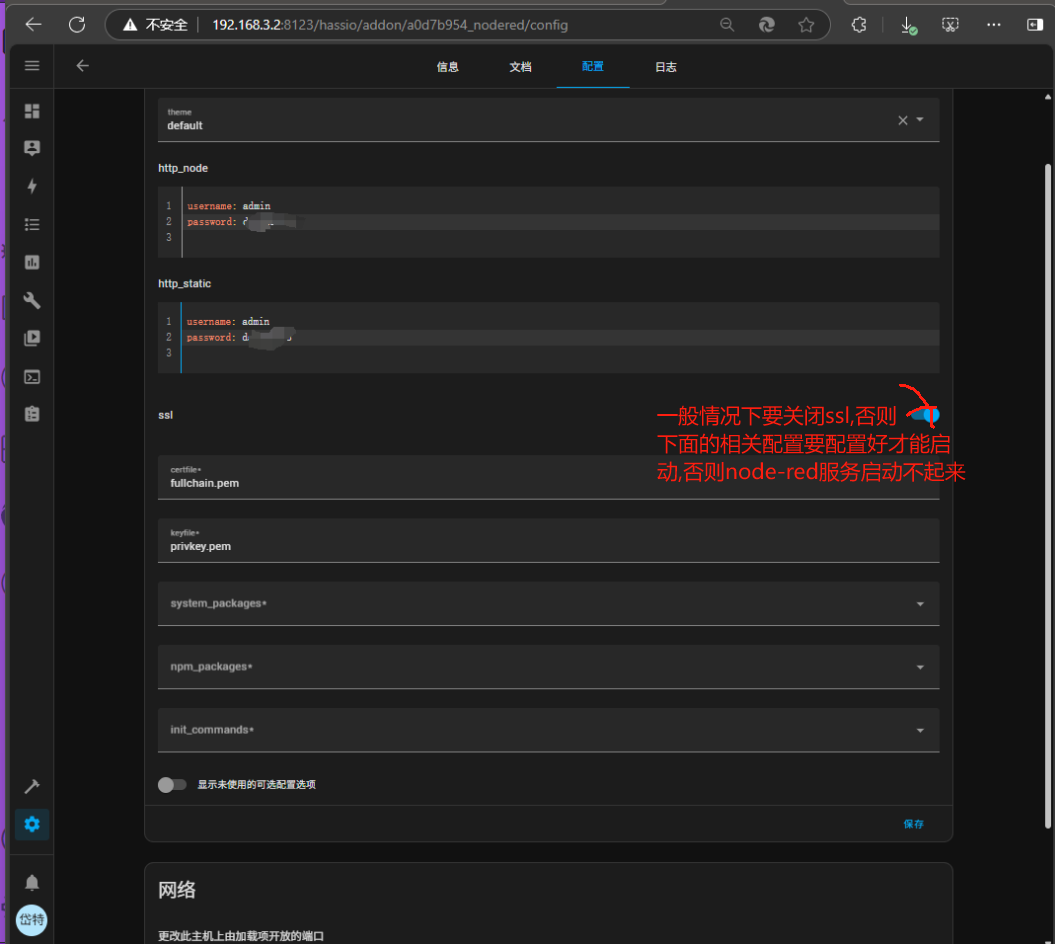The image size is (1055, 944).
Task: Expand the init_commands dropdown
Action: (x=920, y=730)
